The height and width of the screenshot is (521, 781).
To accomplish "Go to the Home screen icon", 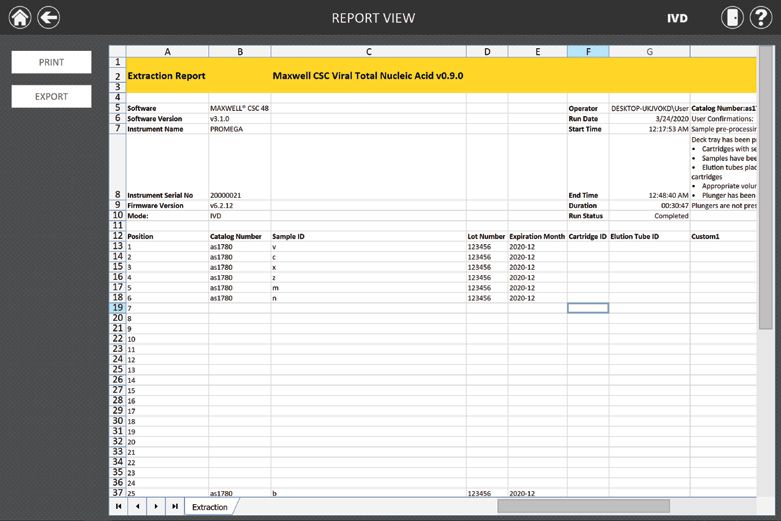I will [x=20, y=17].
